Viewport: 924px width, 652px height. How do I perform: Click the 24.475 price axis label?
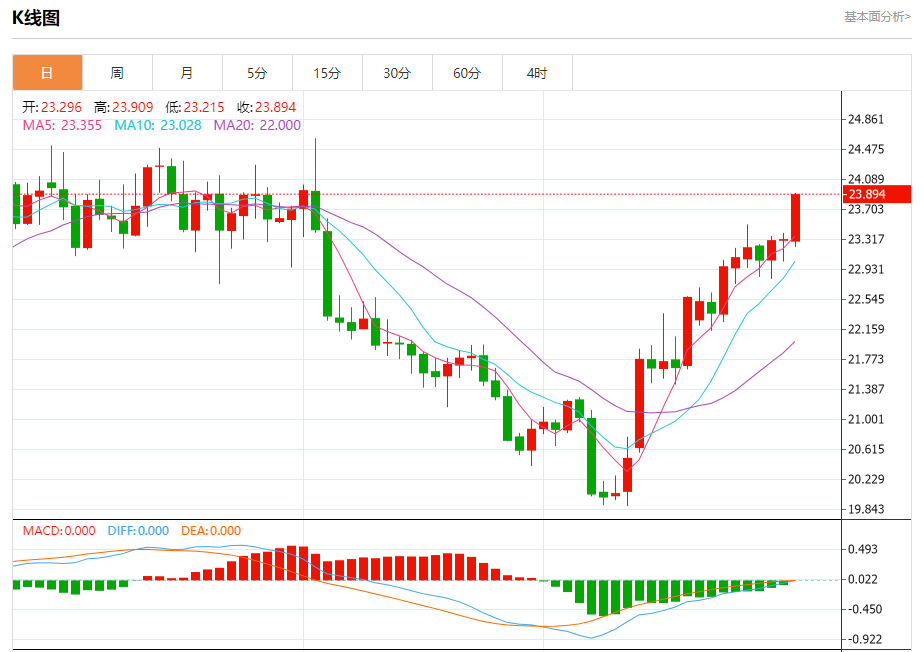[x=866, y=149]
